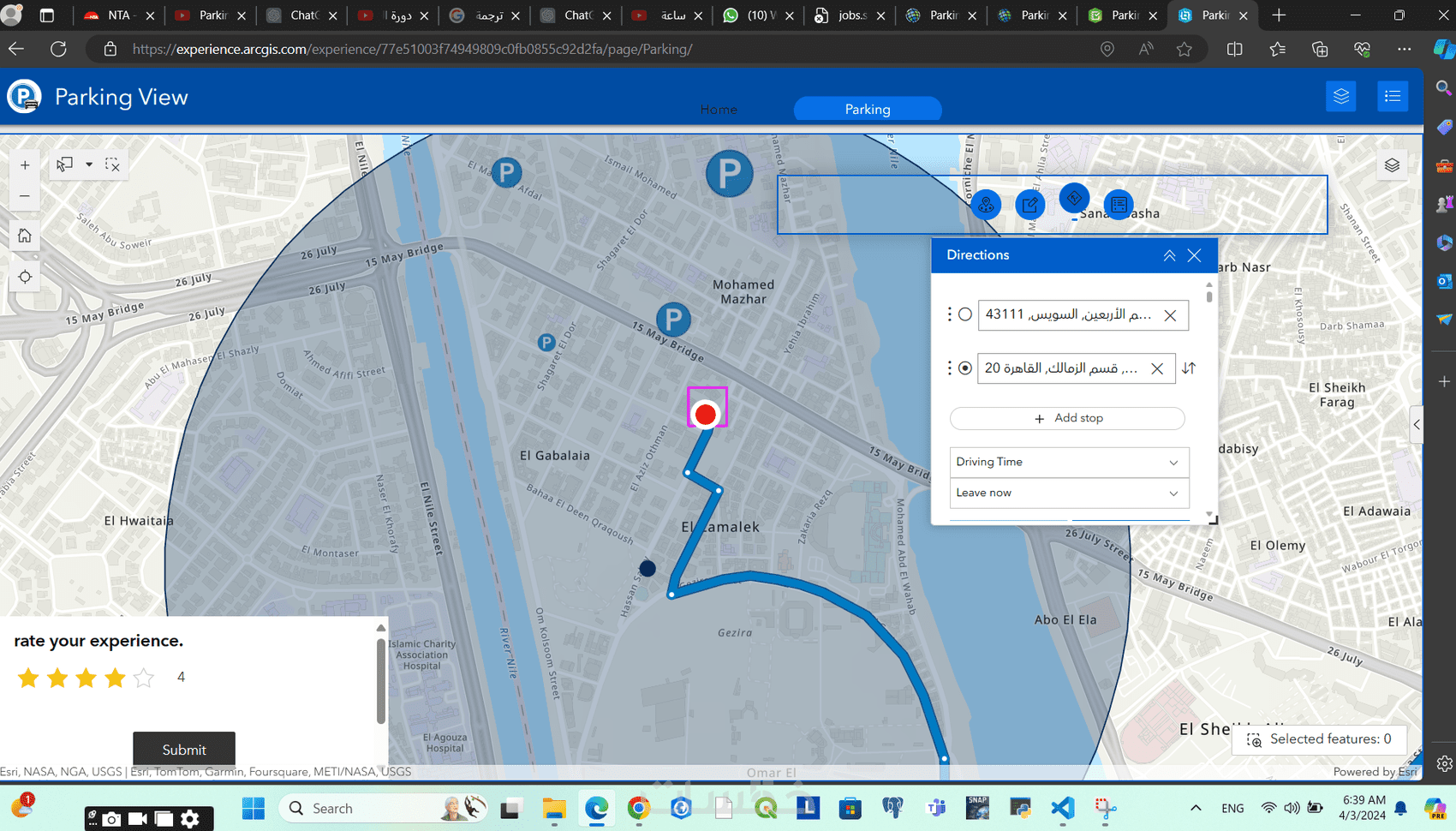
Task: Open the Windows Start menu
Action: [254, 808]
